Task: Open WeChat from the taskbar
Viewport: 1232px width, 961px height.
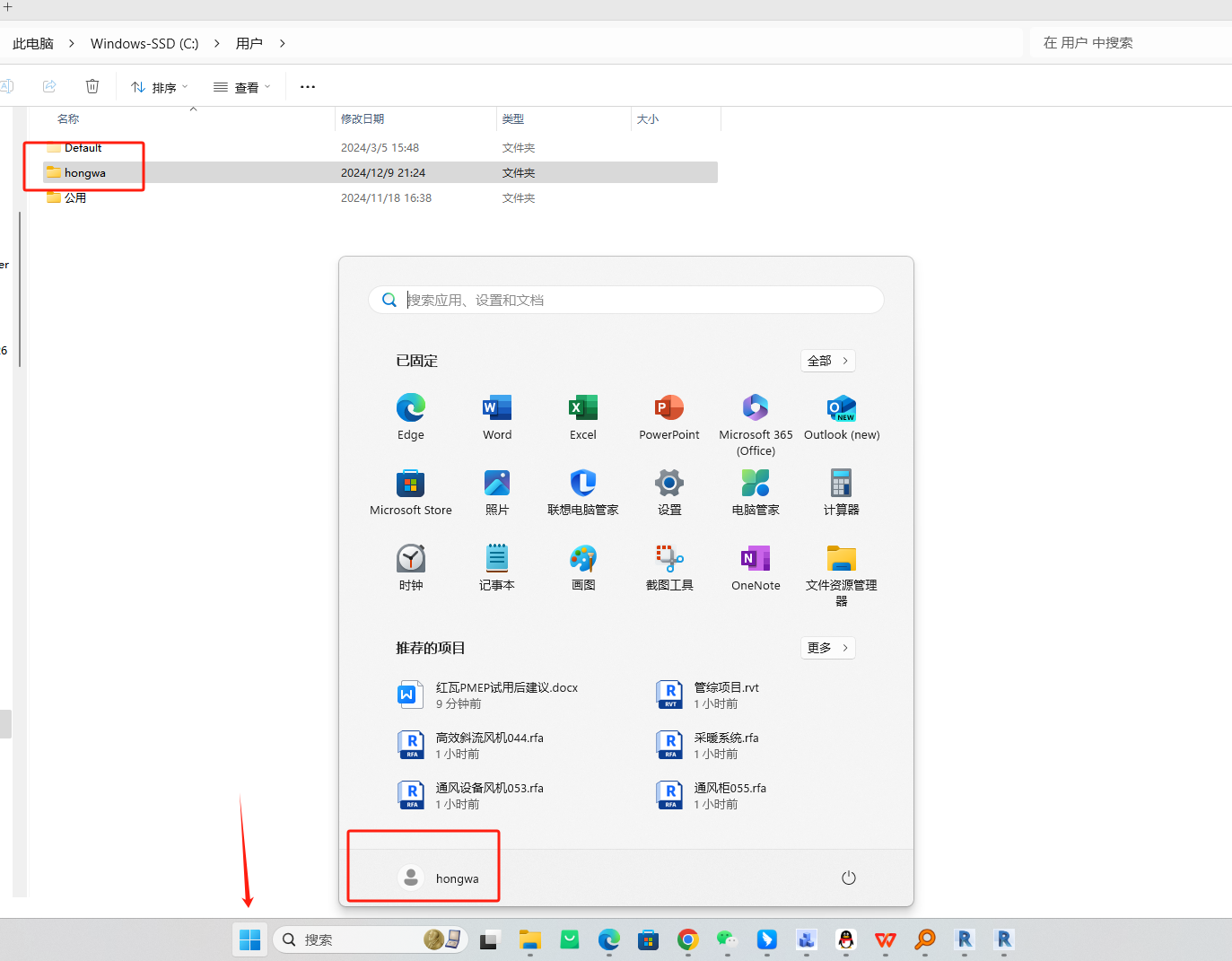Action: pyautogui.click(x=727, y=939)
